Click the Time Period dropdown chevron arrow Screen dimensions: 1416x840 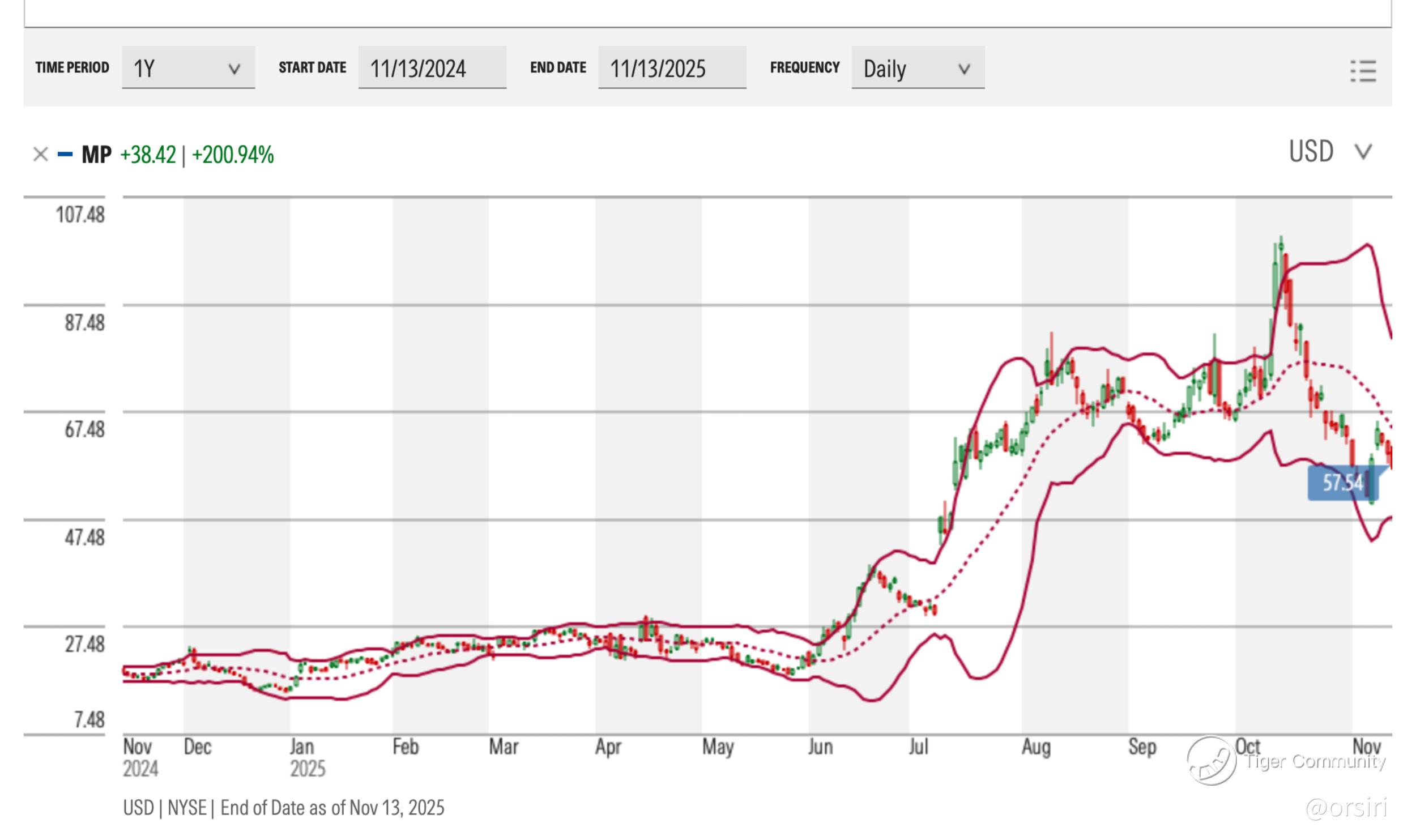pos(234,69)
